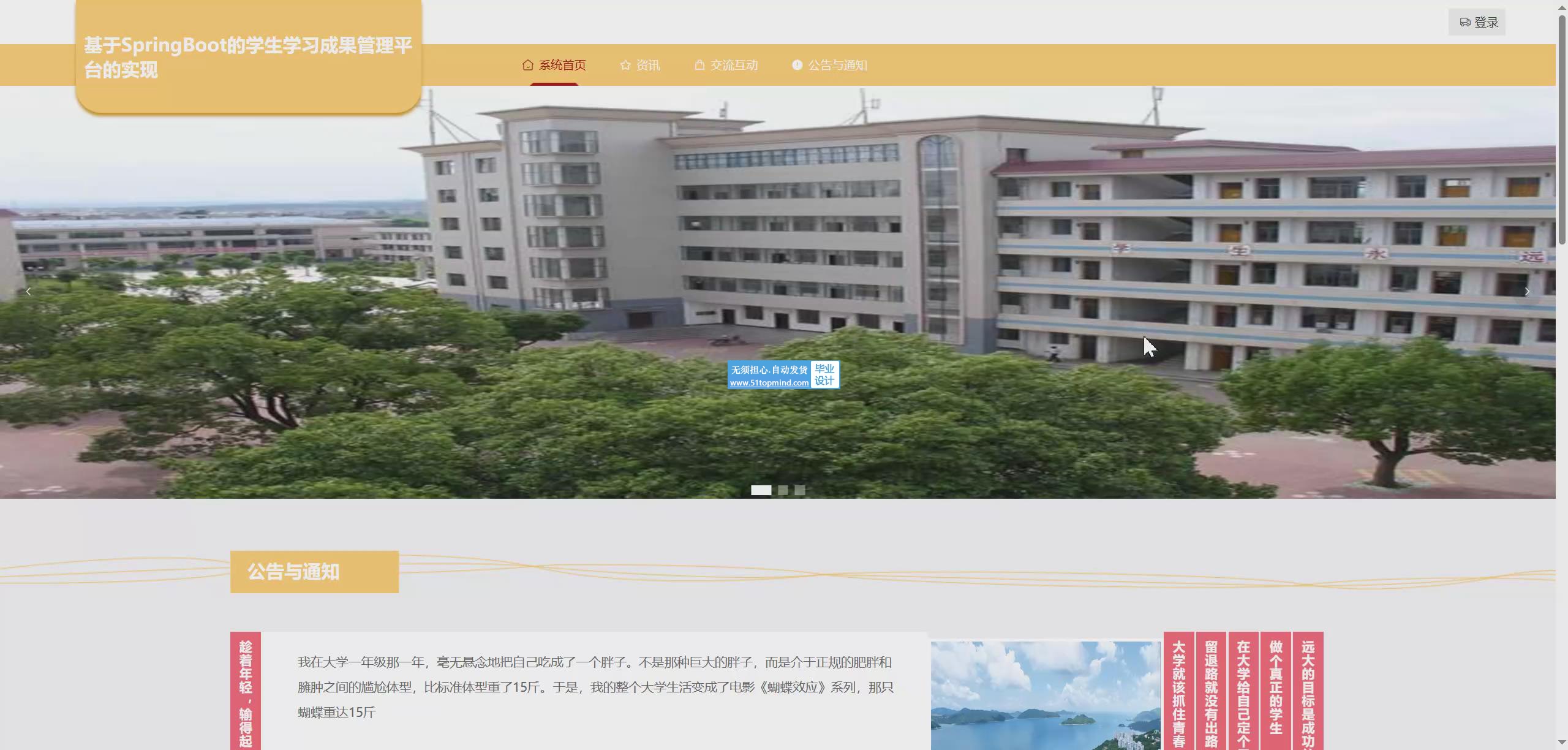The width and height of the screenshot is (1568, 750).
Task: Open the lake scenery announcement thumbnail
Action: (1045, 695)
